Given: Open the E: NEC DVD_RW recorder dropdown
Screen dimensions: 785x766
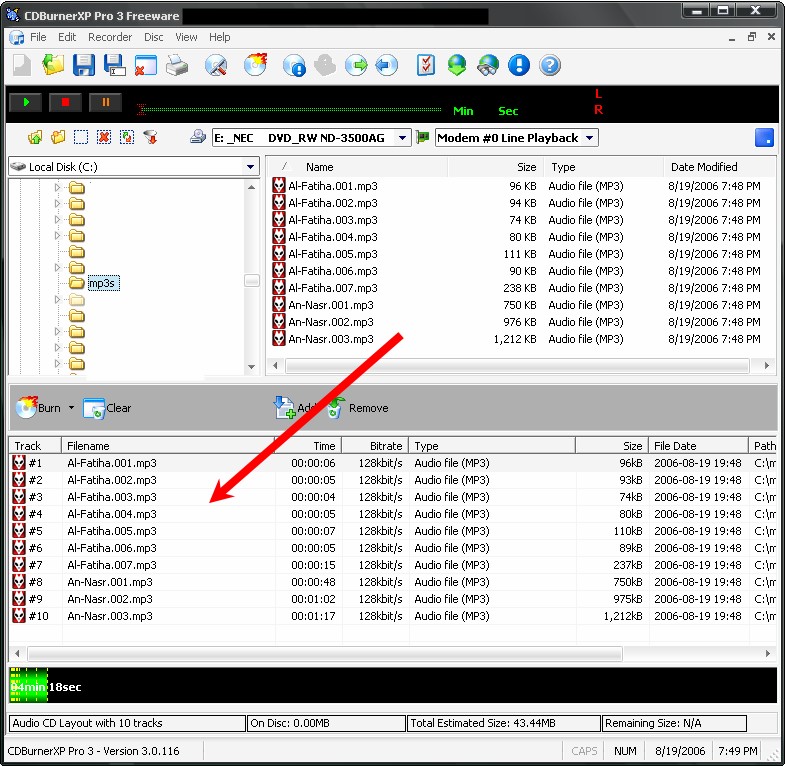Looking at the screenshot, I should (x=402, y=138).
